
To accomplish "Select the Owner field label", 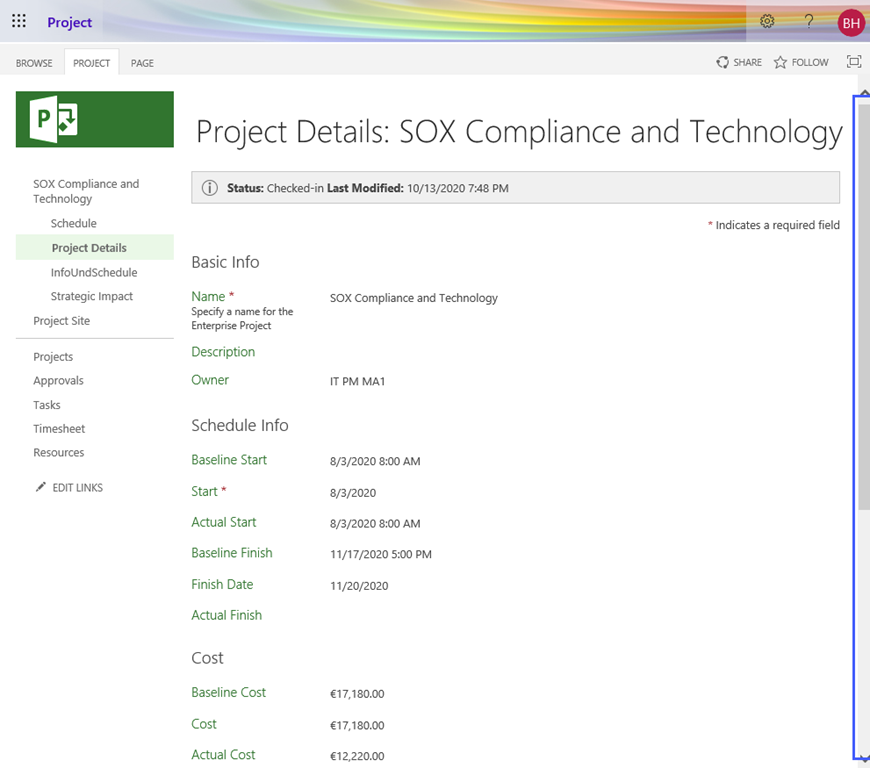I will [210, 380].
